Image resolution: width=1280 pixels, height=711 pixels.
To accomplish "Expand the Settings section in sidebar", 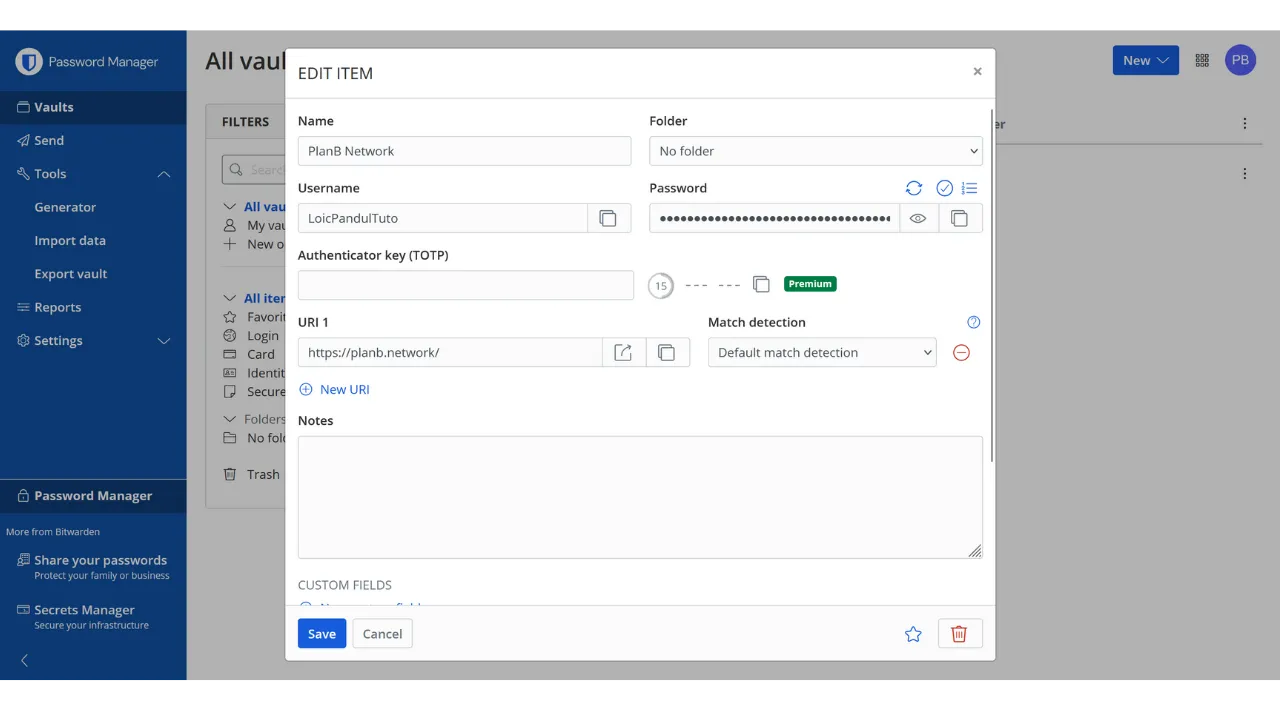I will (x=164, y=341).
